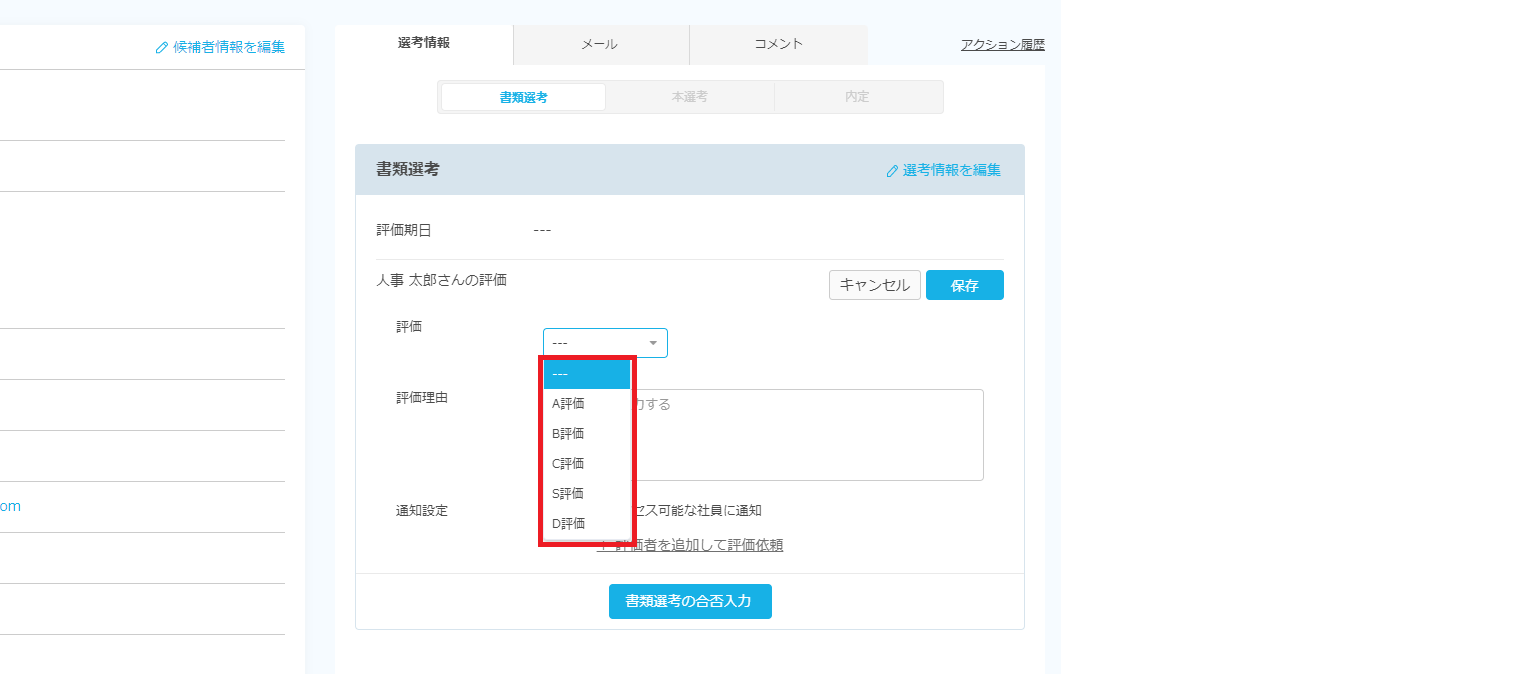Open the アクション履歴 link
The image size is (1536, 674).
tap(1002, 45)
